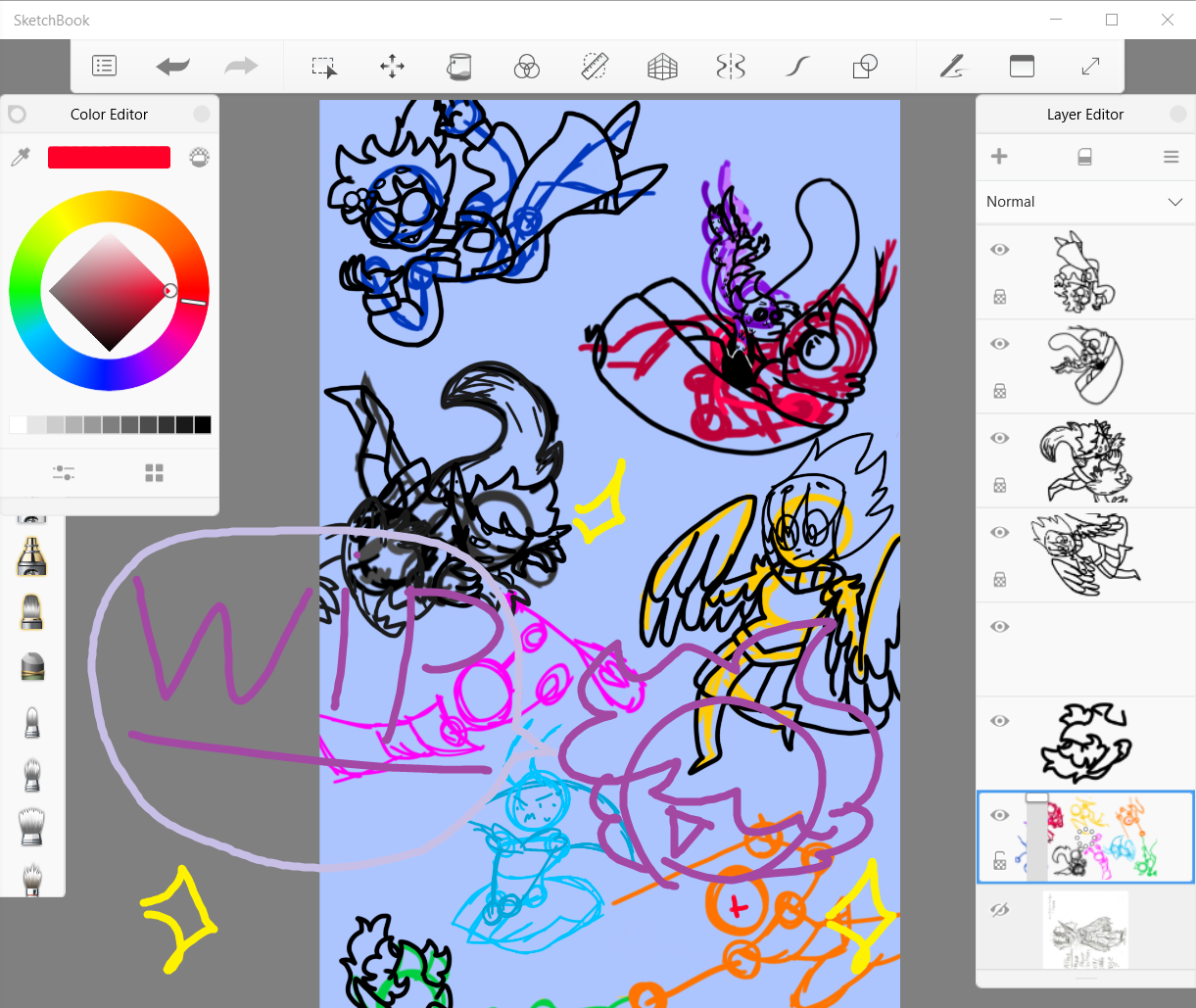
Task: Open the Draw Styles shapes tool
Action: pyautogui.click(x=865, y=66)
